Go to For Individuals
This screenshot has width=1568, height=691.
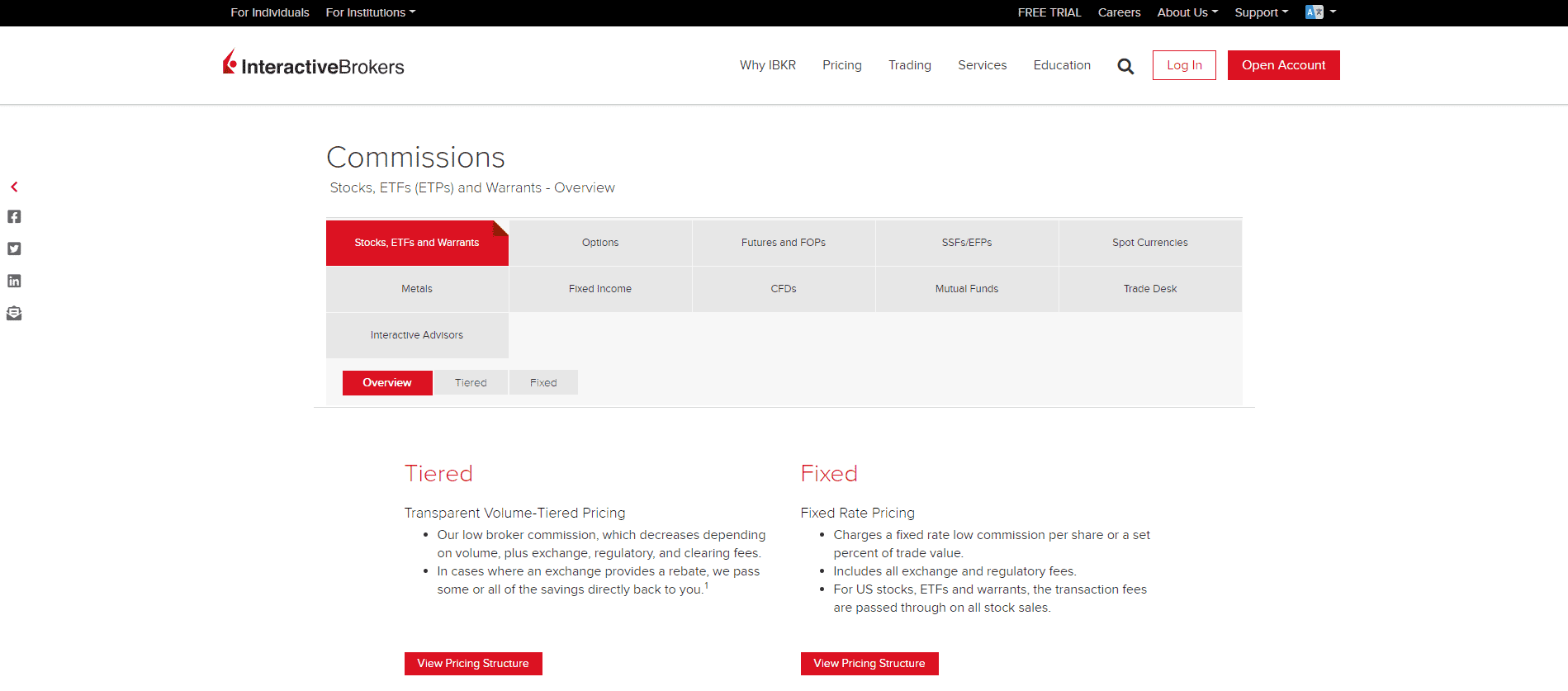pyautogui.click(x=270, y=12)
